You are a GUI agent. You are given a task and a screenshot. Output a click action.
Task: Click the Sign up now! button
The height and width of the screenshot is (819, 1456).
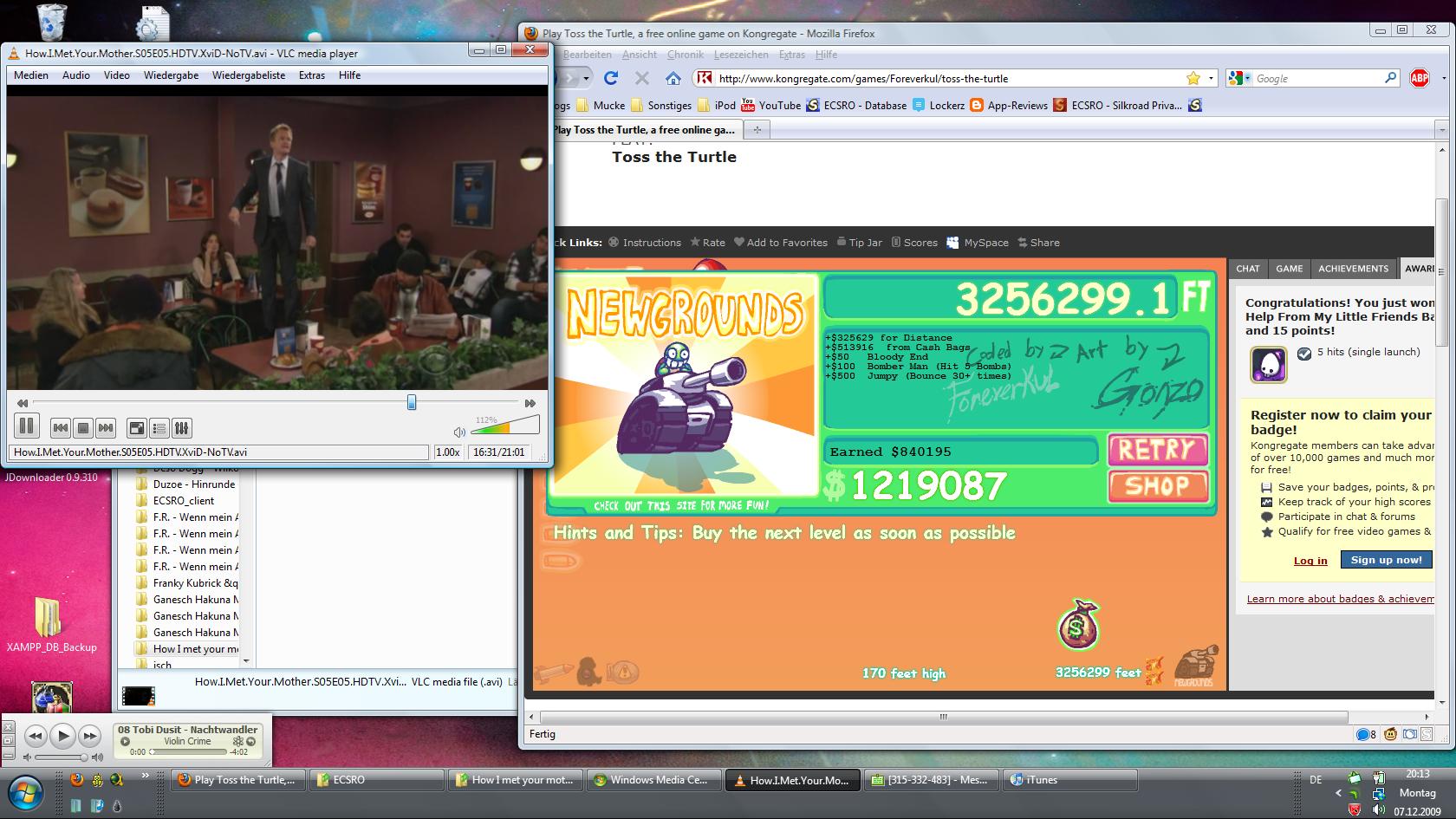point(1386,560)
